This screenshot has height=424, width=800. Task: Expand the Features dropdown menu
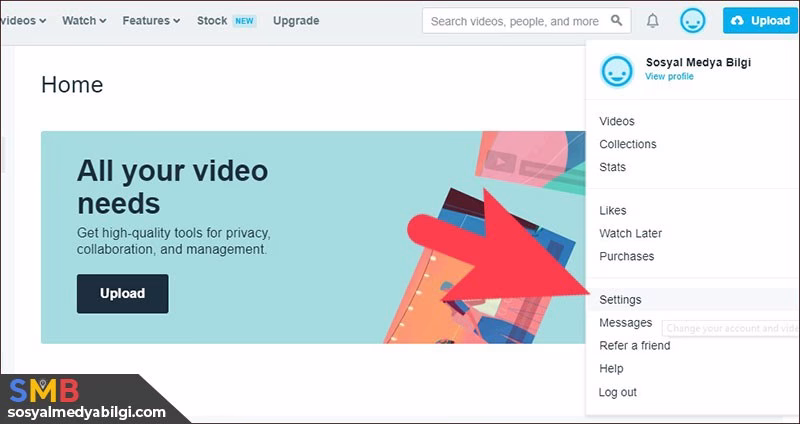point(151,21)
